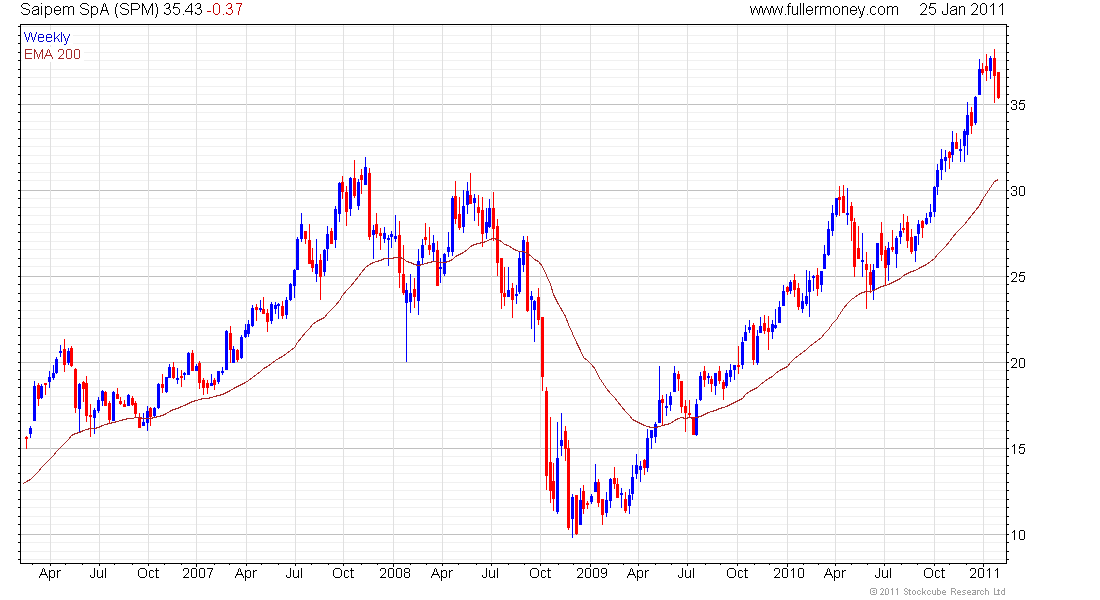The height and width of the screenshot is (600, 1100).
Task: Click the 'Saipem SpA (SPM)' chart title
Action: [90, 10]
